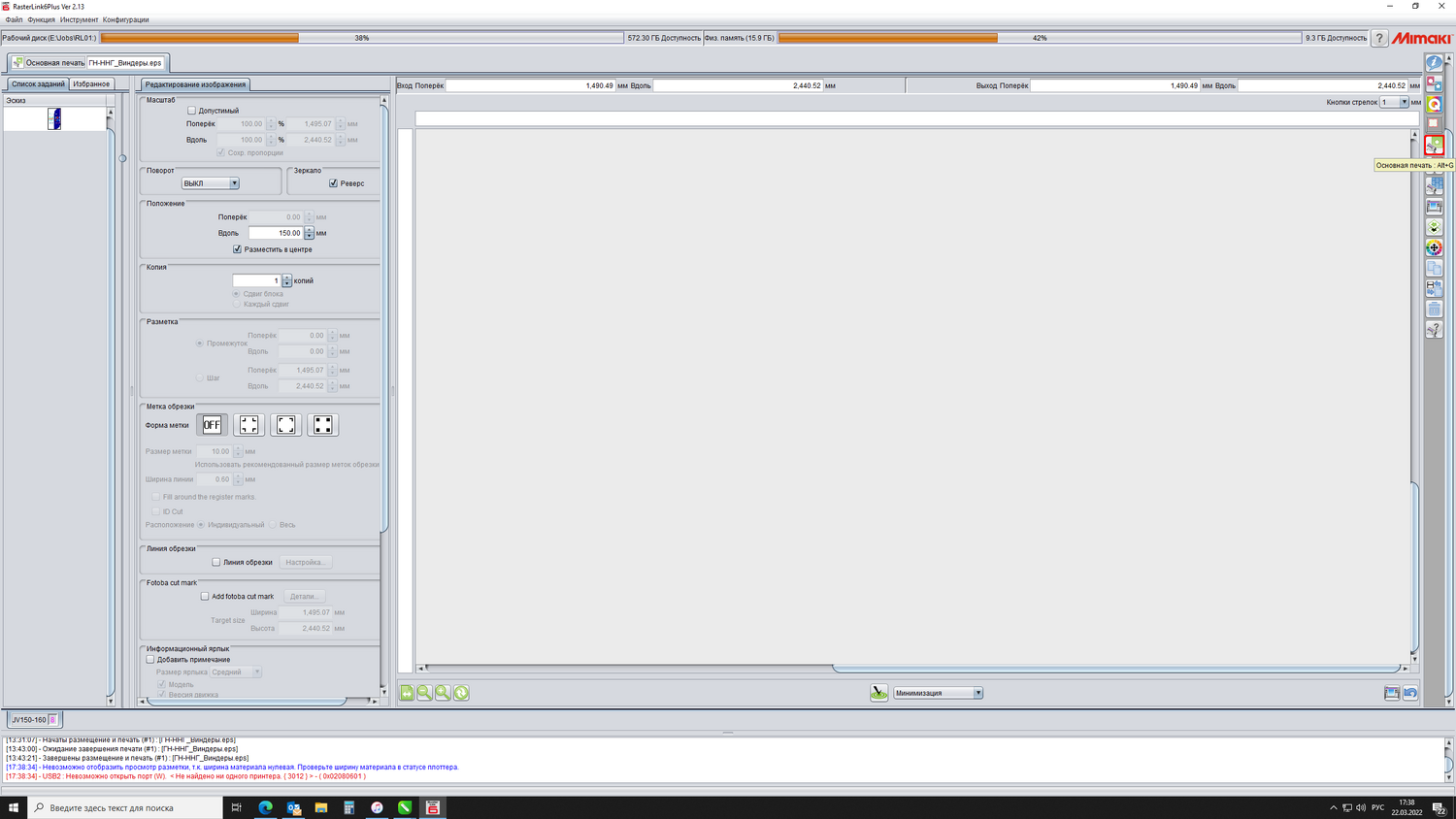The width and height of the screenshot is (1456, 819).
Task: Enable the Линия обрезки checkbox
Action: click(215, 562)
